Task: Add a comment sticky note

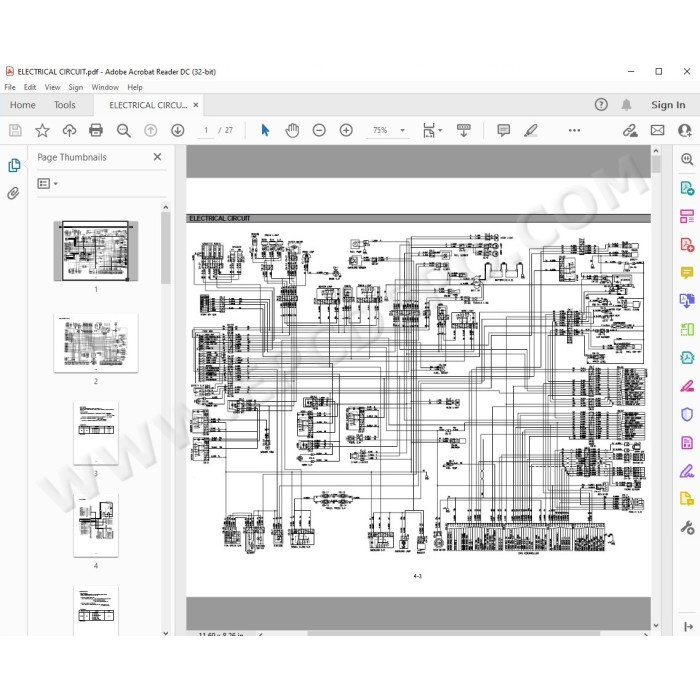Action: pyautogui.click(x=504, y=130)
